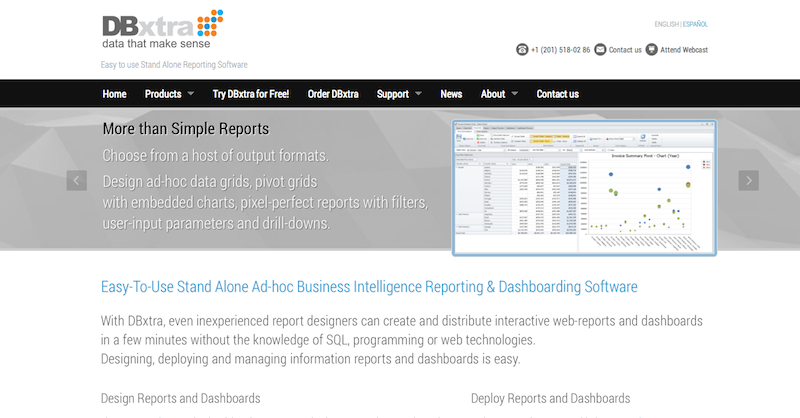
Task: Click the telephone icon beside the phone number
Action: tap(522, 50)
